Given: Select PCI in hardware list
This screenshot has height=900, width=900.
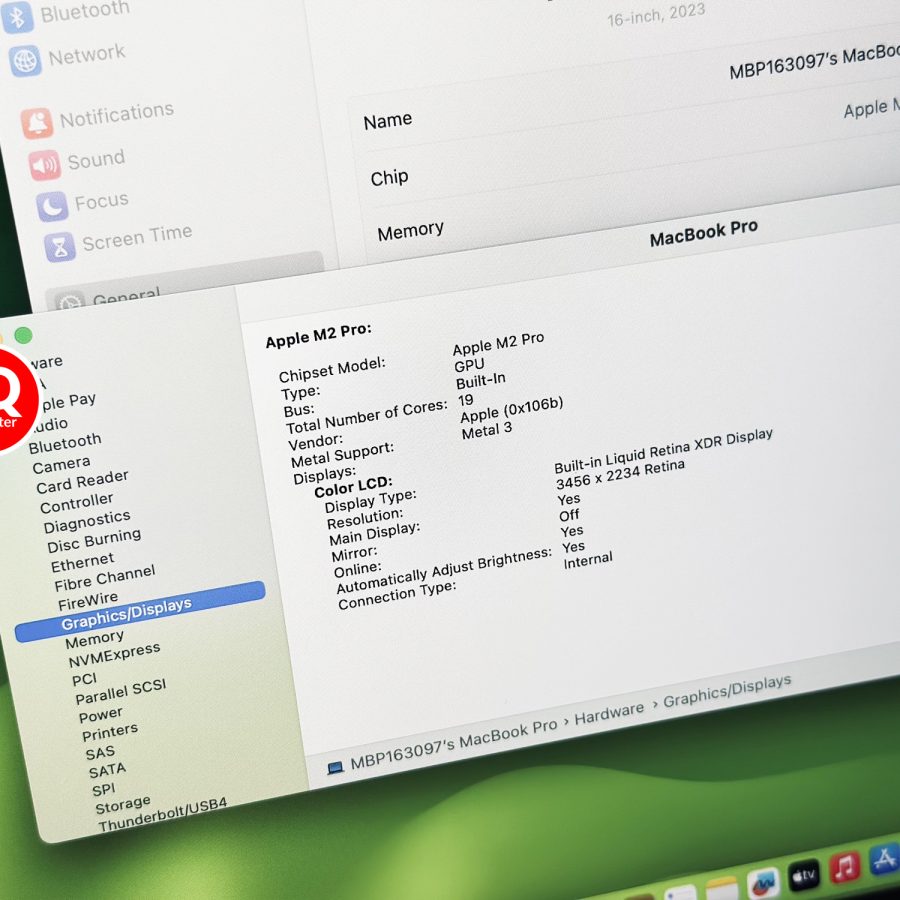Looking at the screenshot, I should pos(84,680).
